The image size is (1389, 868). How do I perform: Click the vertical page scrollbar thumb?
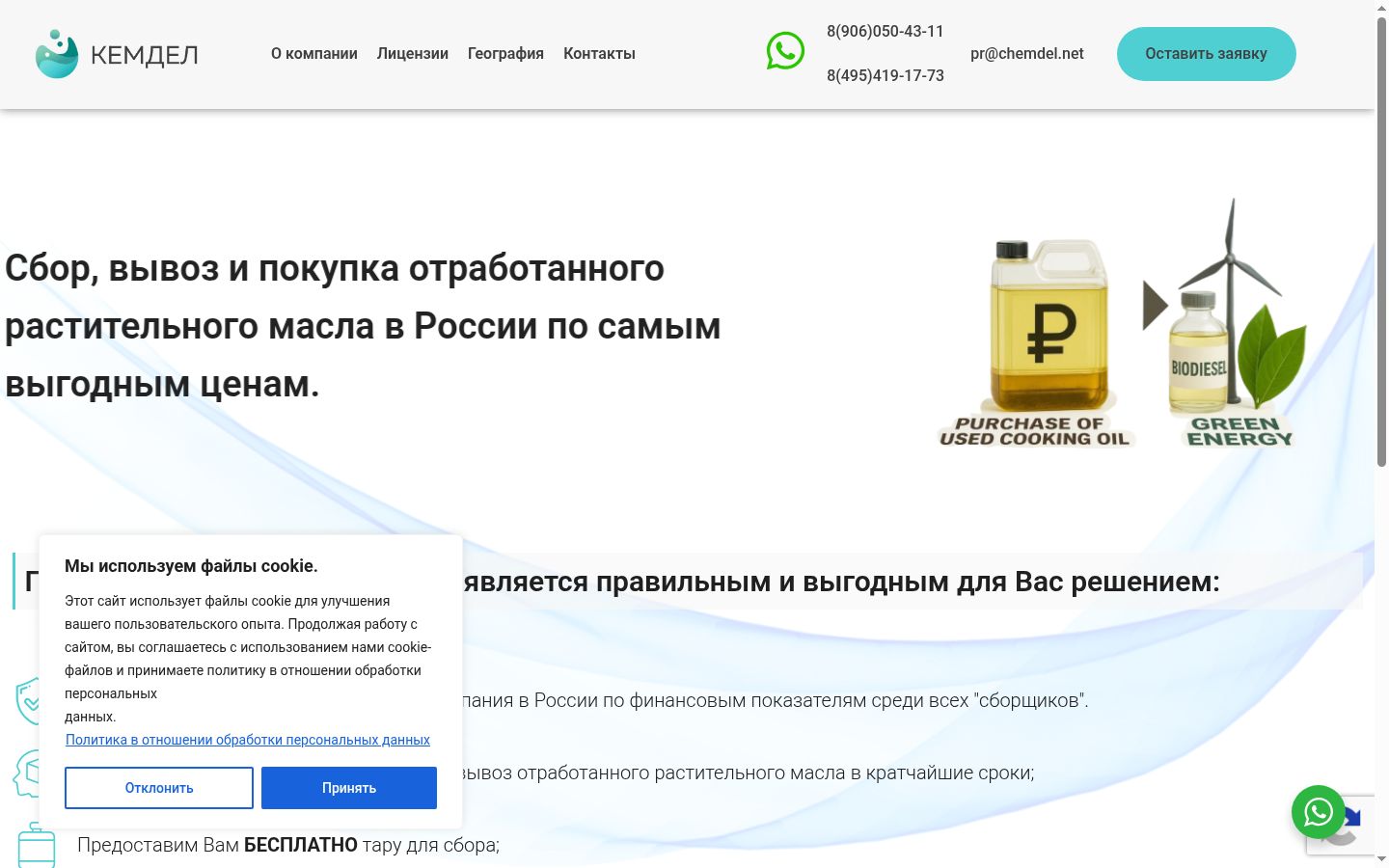(x=1381, y=241)
